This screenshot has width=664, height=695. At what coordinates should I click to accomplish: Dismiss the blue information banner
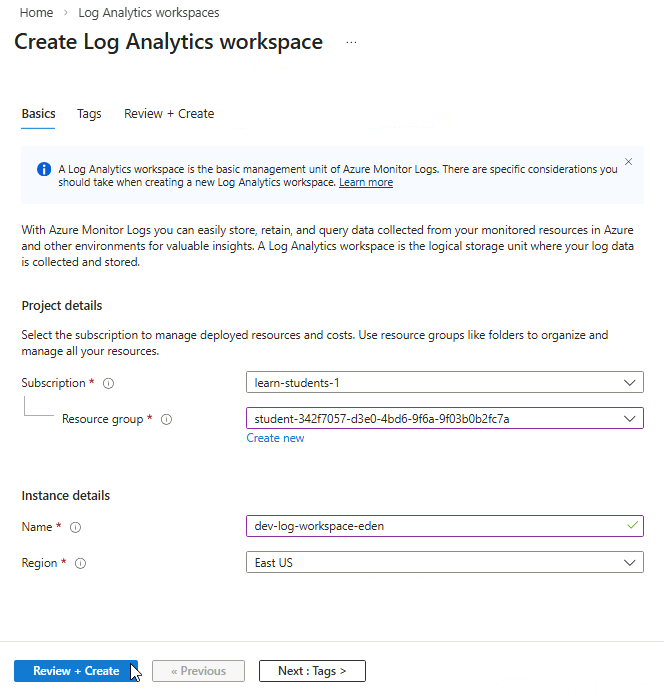tap(628, 162)
